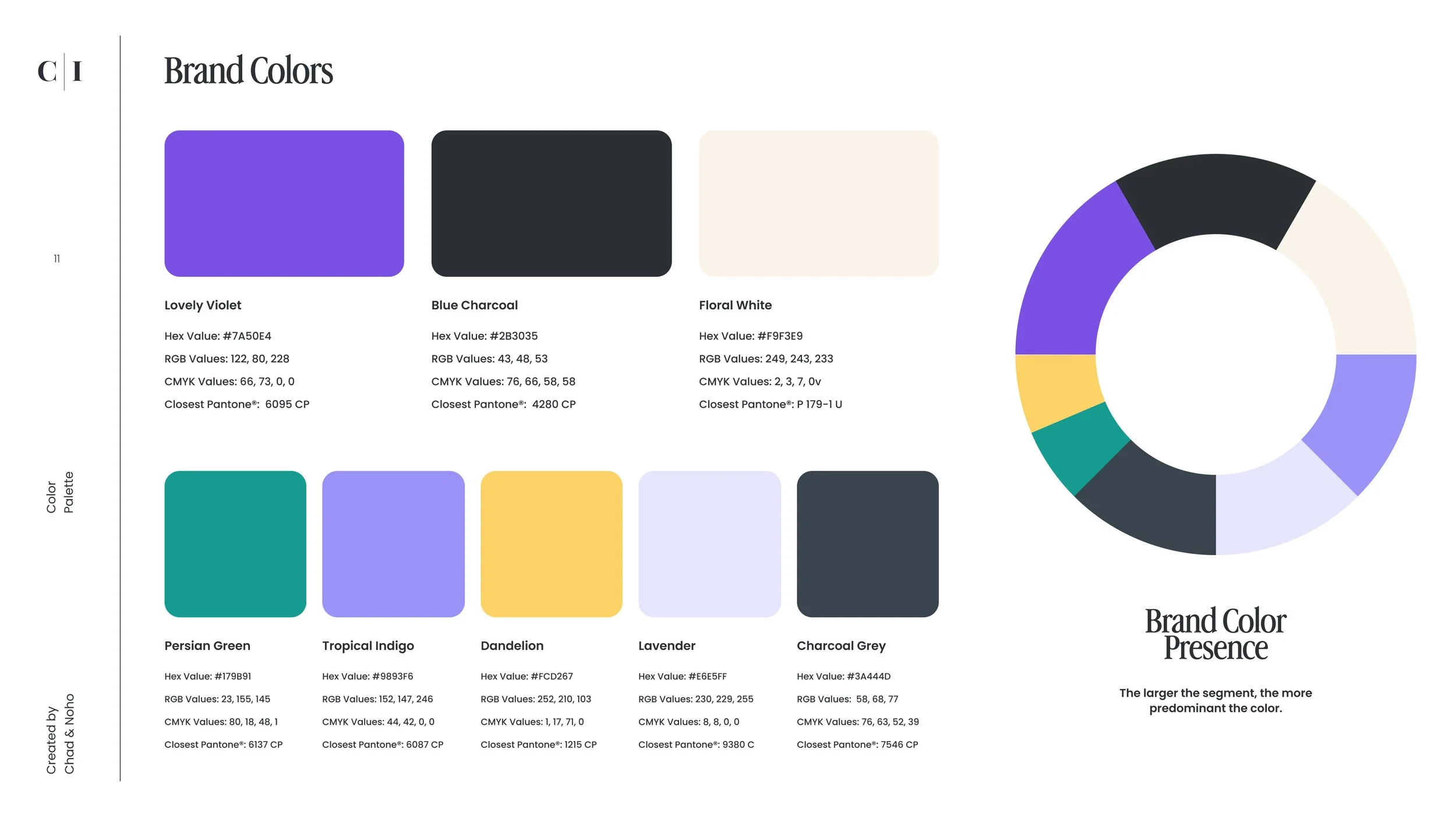Click Hex Value: #7A50E4
This screenshot has height=819, width=1456.
218,336
